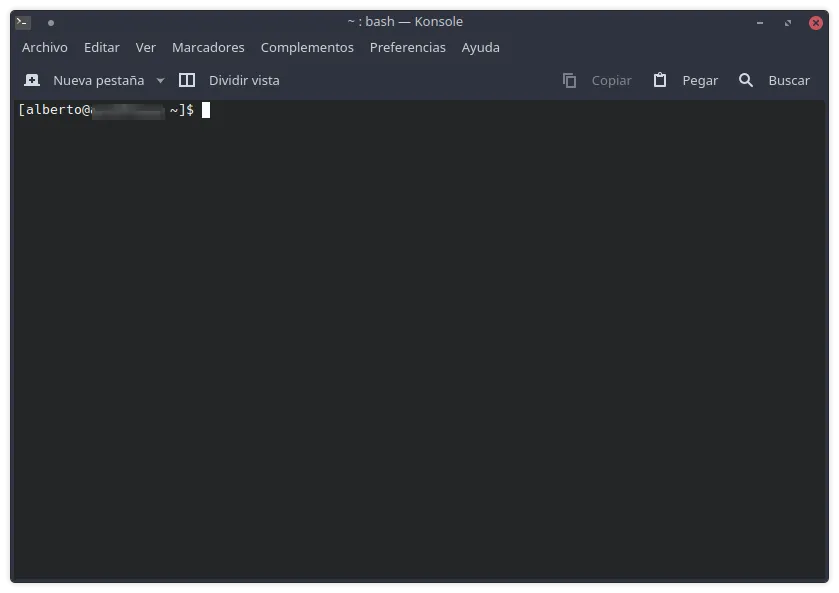Open the Preferencias menu

(x=407, y=47)
